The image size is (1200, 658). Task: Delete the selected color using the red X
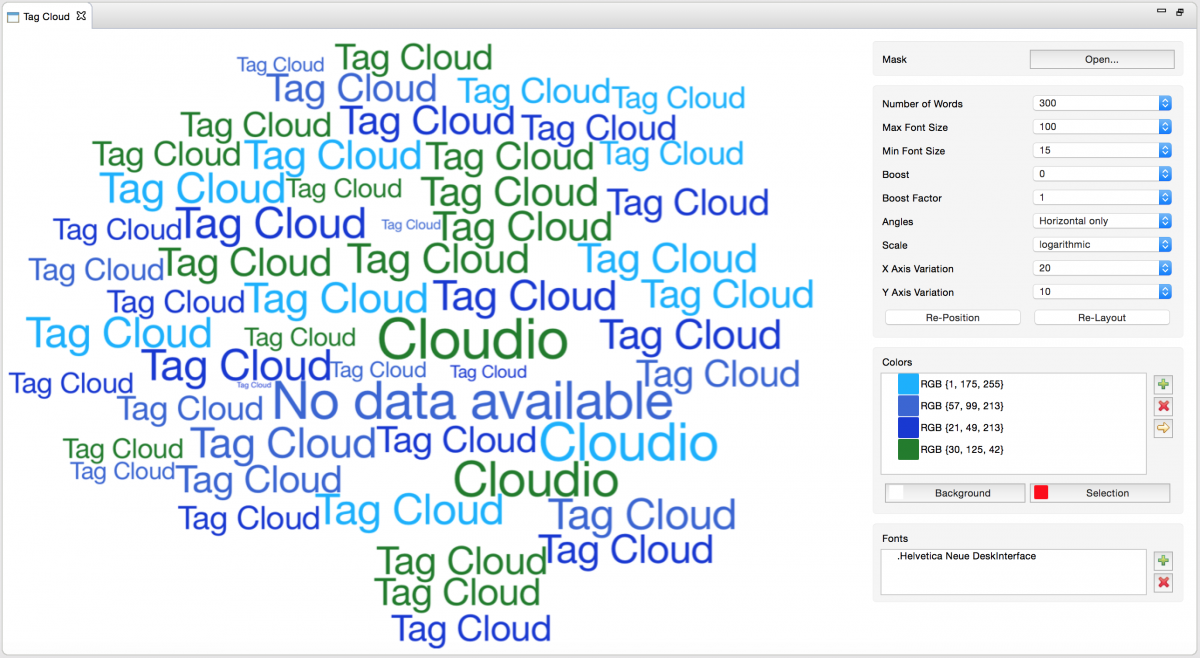1163,406
